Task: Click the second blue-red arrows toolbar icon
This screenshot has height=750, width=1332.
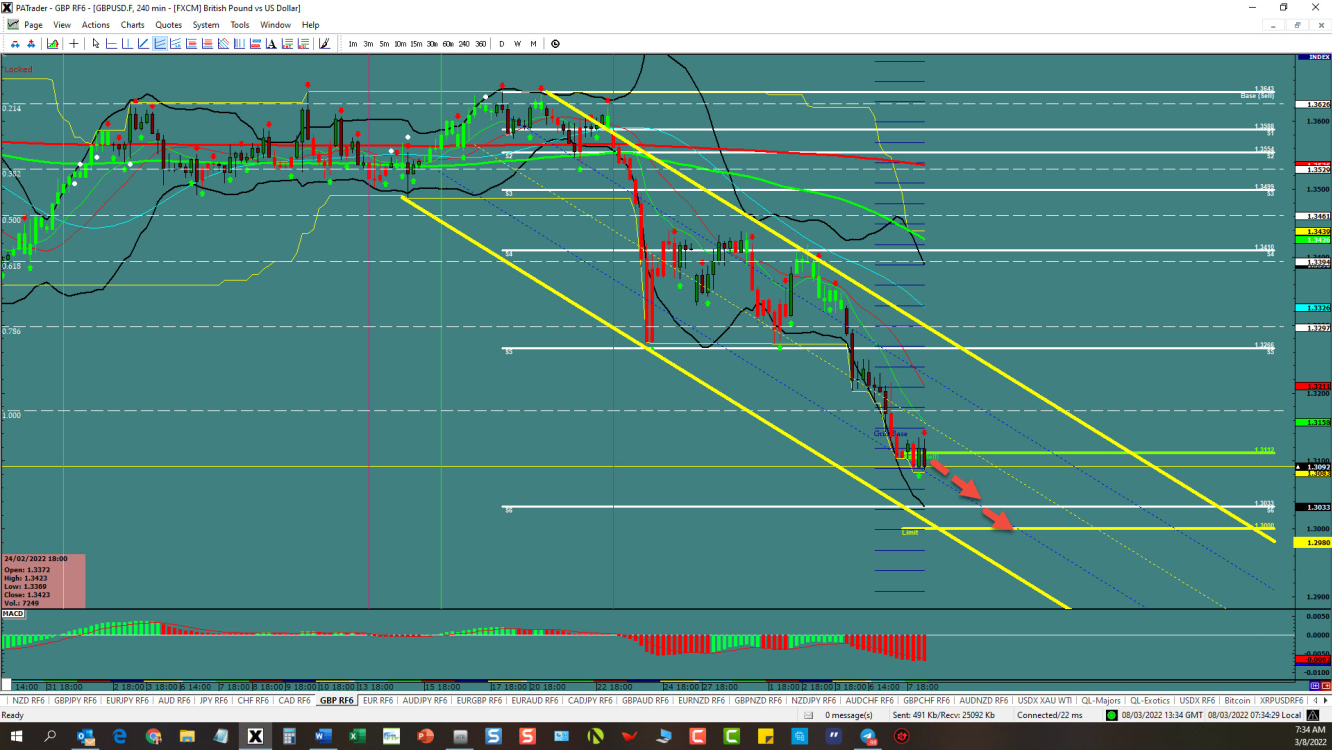Action: tap(31, 43)
